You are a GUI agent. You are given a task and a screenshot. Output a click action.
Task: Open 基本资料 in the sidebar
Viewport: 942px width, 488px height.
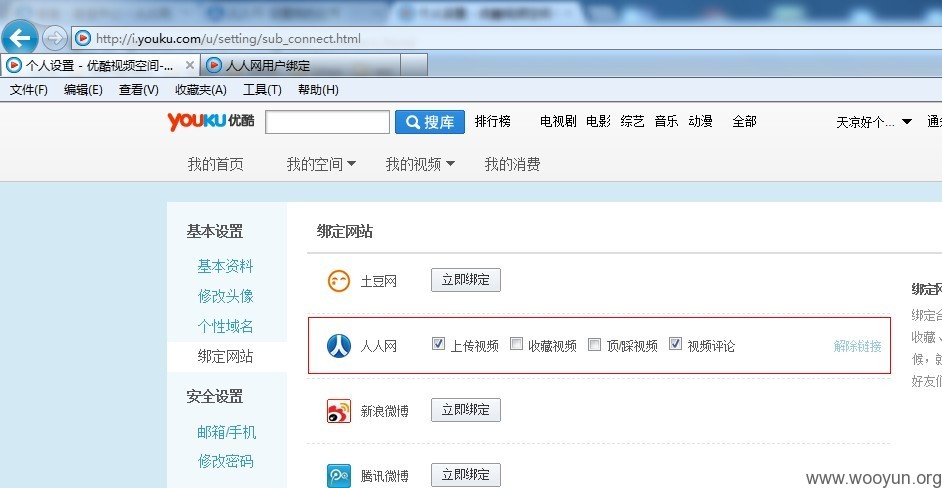click(225, 266)
